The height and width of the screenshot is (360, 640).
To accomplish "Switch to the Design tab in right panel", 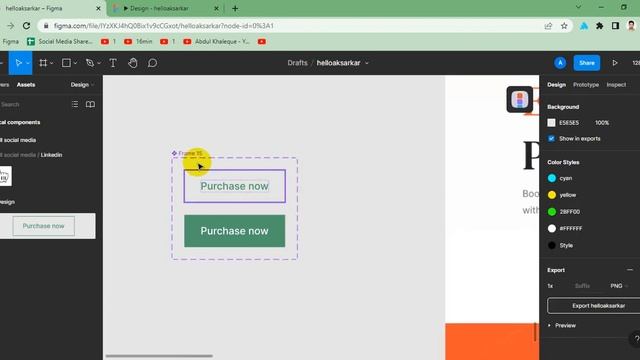I will [556, 85].
